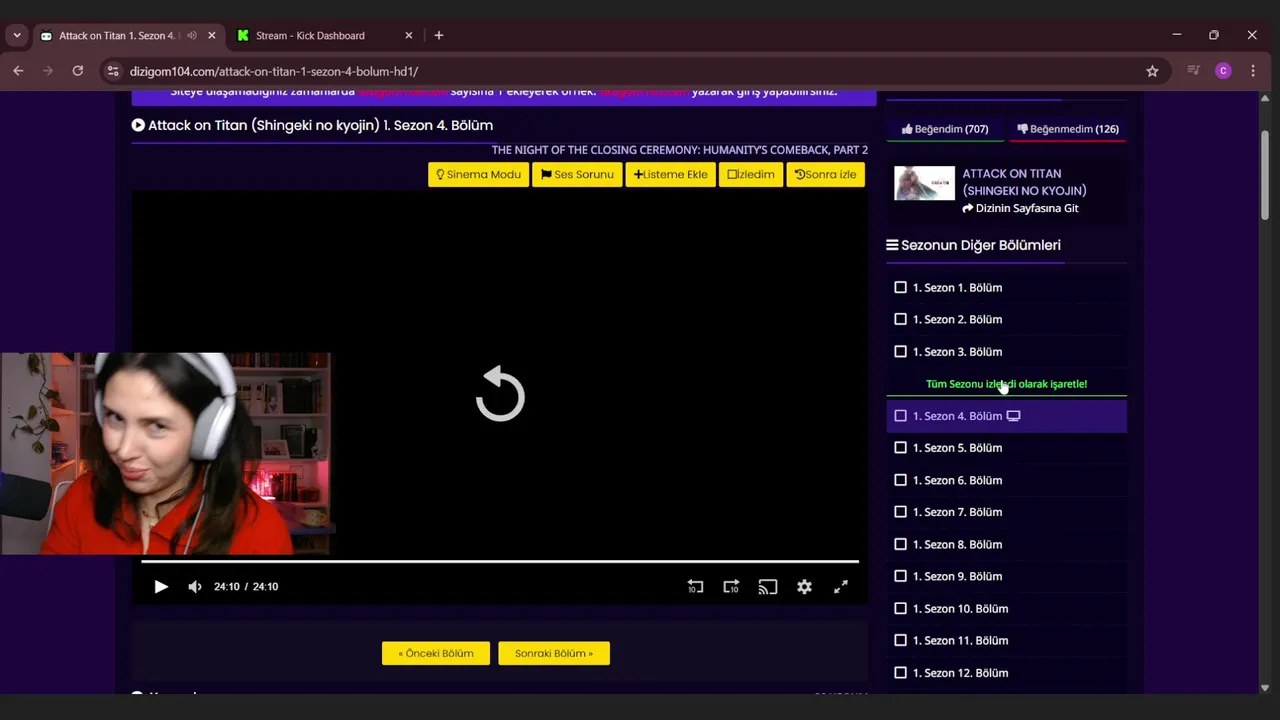The height and width of the screenshot is (720, 1280).
Task: Go to Önceki Bölüm
Action: pos(436,653)
